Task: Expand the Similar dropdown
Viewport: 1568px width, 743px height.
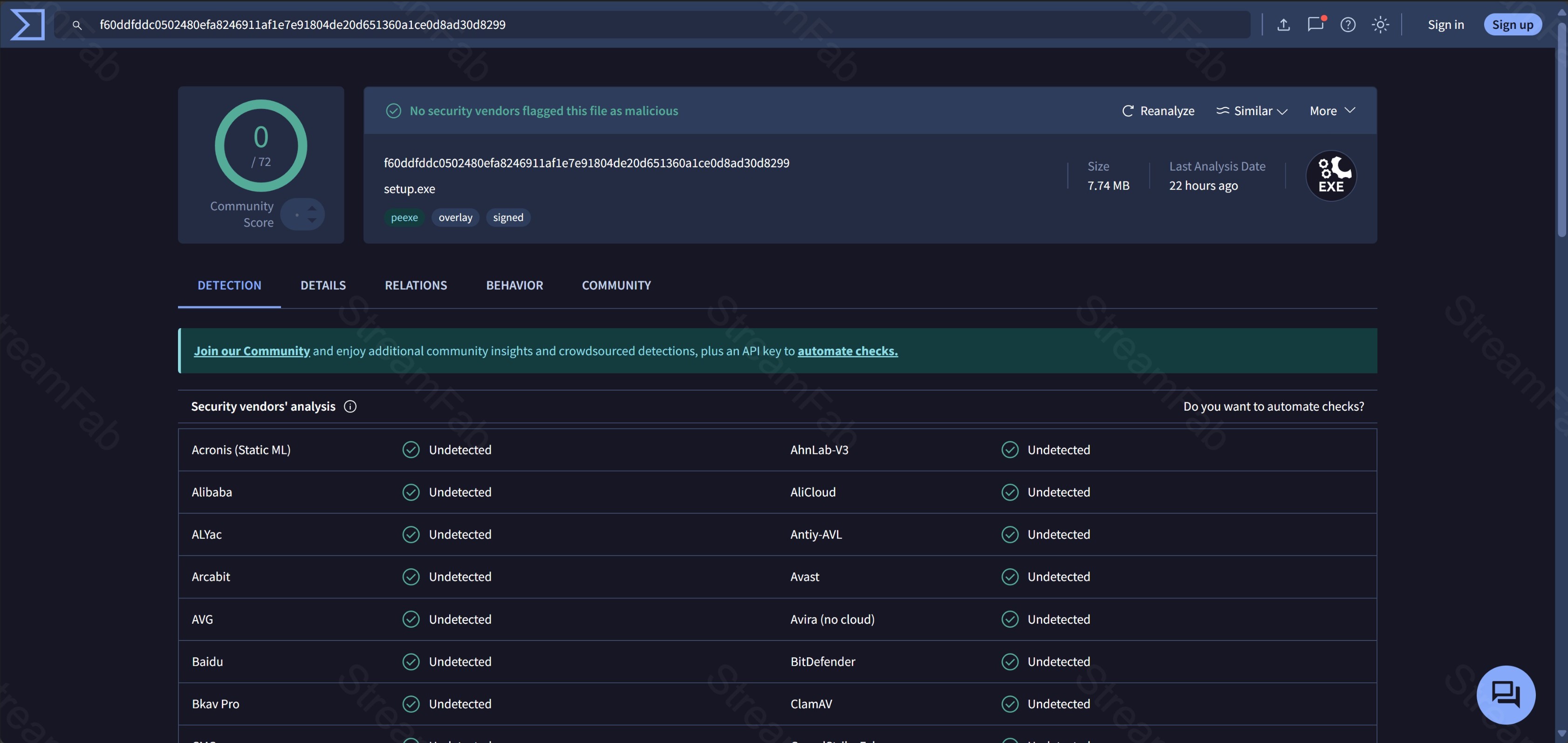Action: coord(1252,111)
